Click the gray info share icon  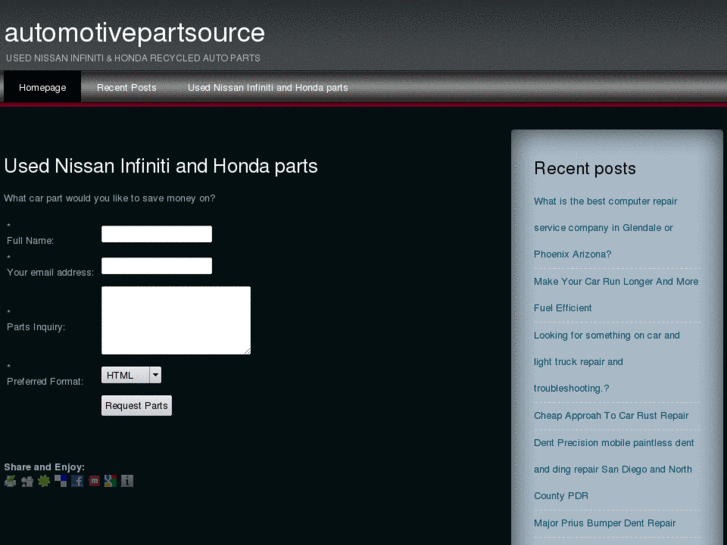(x=127, y=481)
